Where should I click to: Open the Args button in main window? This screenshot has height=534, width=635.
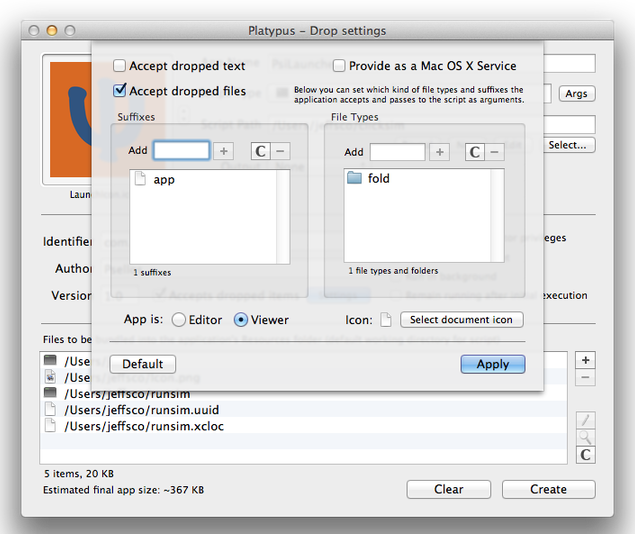tap(577, 94)
